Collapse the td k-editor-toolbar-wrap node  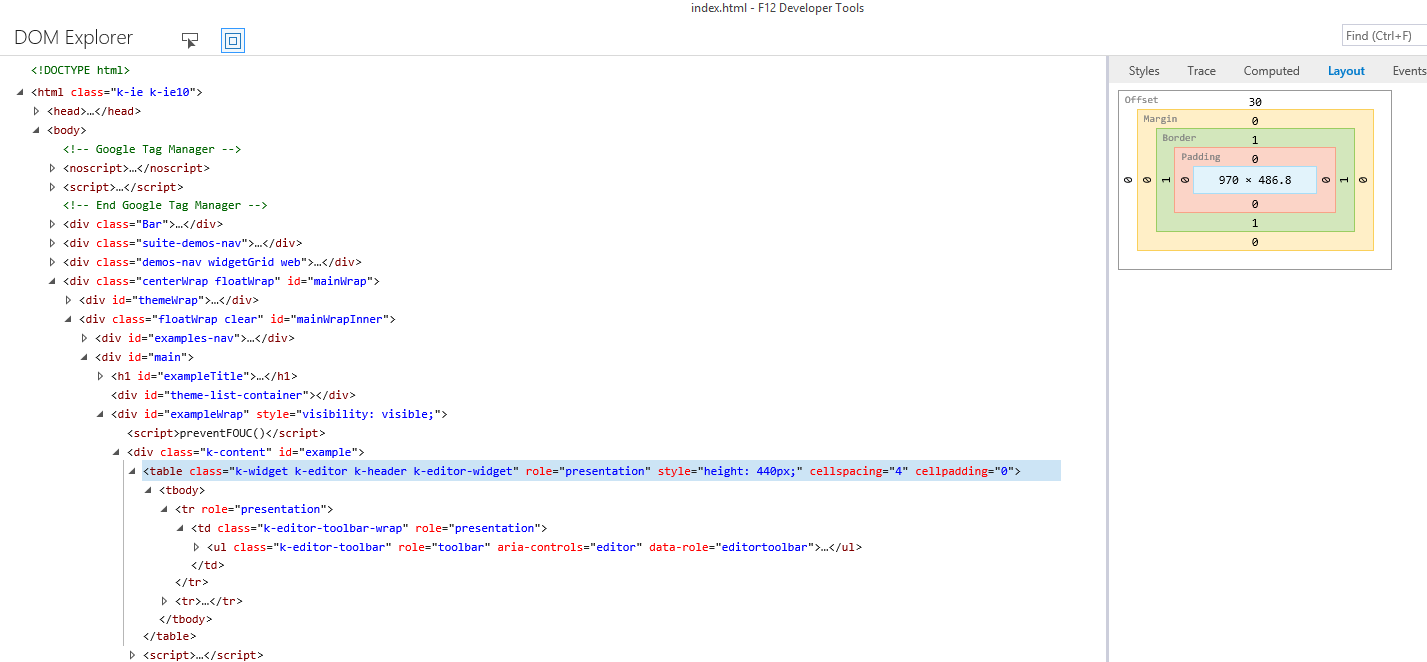point(181,528)
